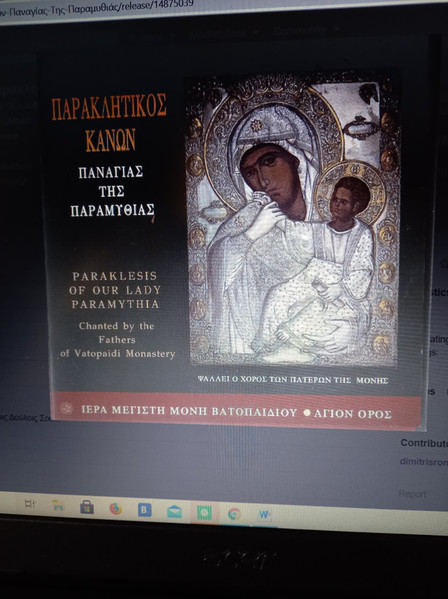Viewport: 448px width, 599px height.
Task: Open File Explorer from the taskbar
Action: pos(58,505)
